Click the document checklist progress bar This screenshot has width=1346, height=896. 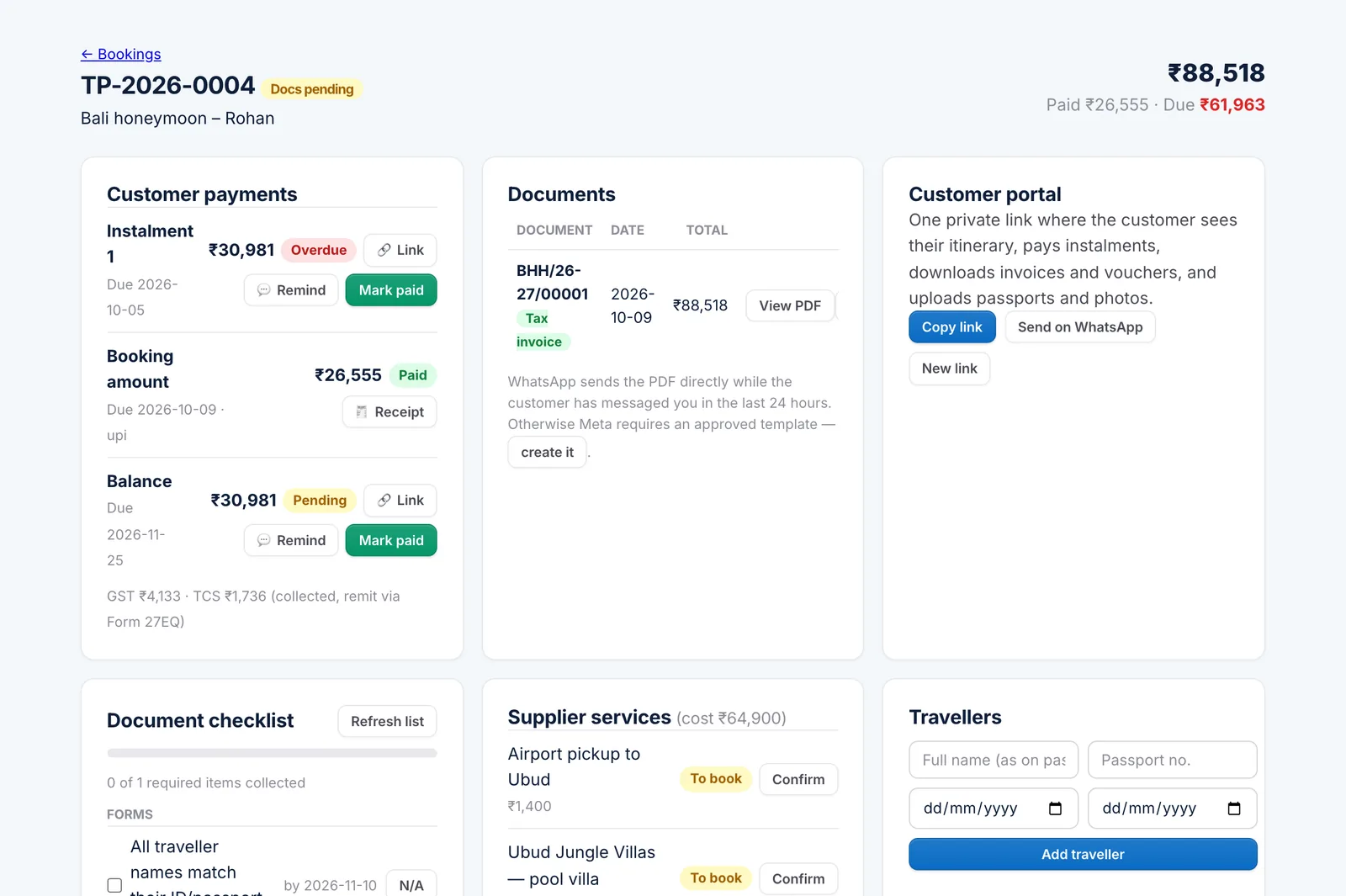(272, 753)
